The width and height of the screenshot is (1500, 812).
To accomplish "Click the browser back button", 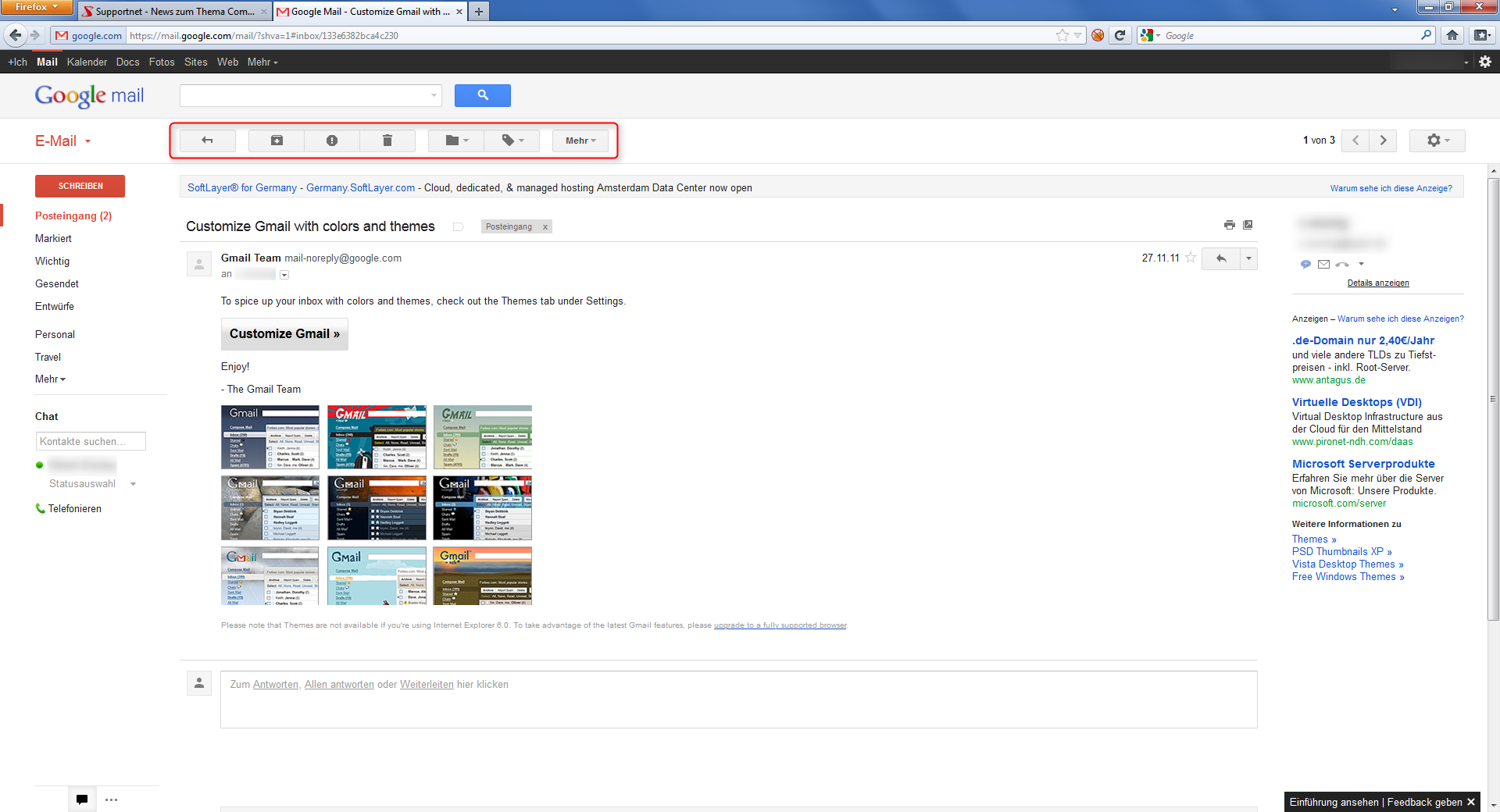I will (x=15, y=35).
